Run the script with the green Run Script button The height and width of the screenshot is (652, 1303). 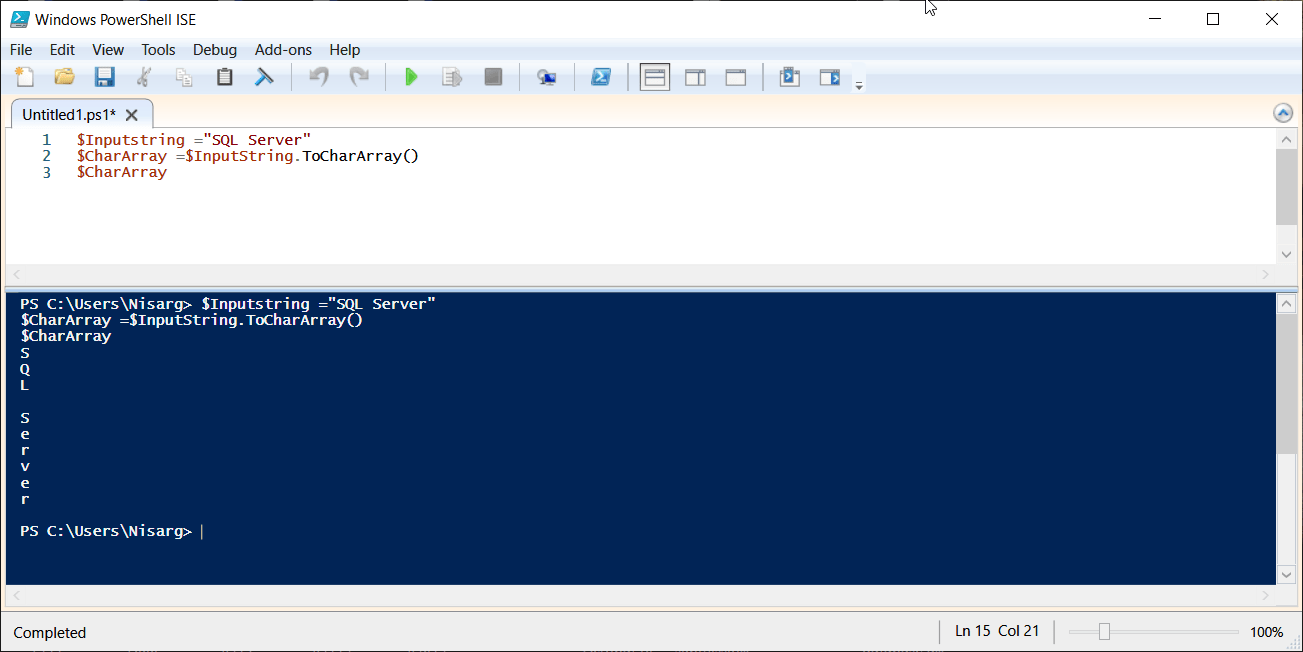coord(411,76)
